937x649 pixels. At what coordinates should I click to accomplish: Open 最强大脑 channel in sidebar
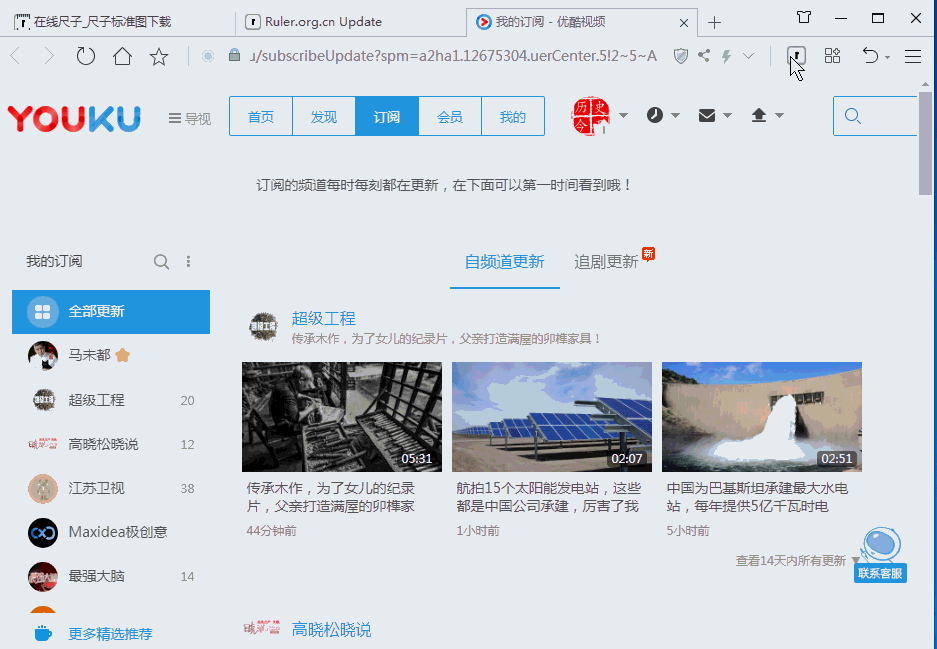[111, 576]
